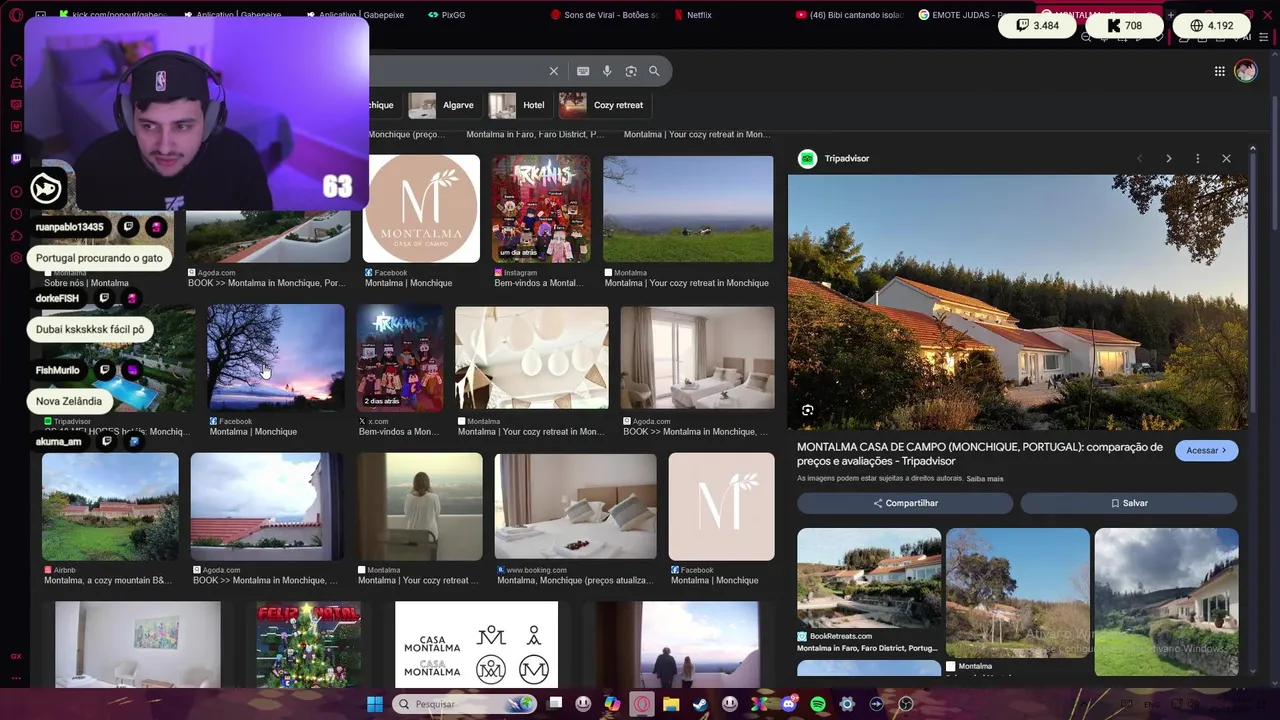The width and height of the screenshot is (1280, 720).
Task: Filter results by Algarve chip
Action: 445,105
